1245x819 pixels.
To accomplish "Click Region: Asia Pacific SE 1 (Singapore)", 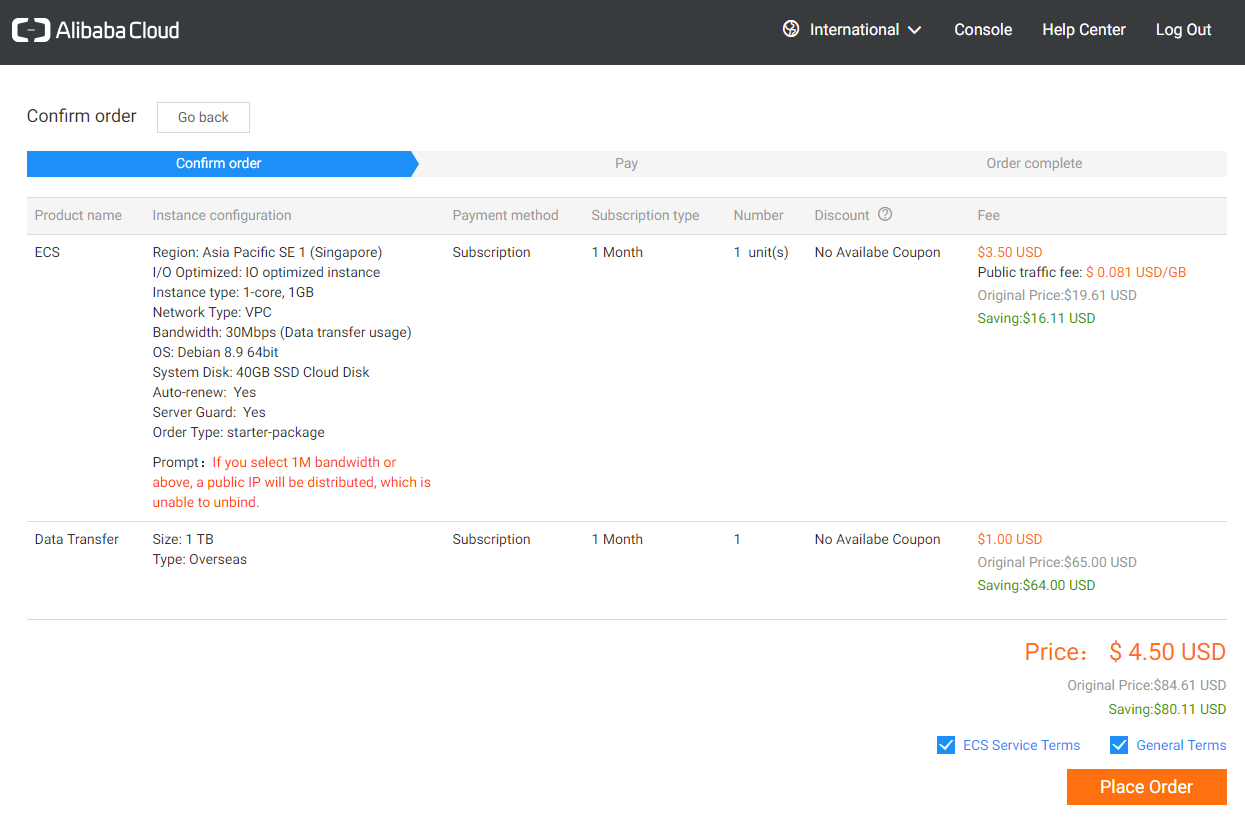I will point(267,252).
